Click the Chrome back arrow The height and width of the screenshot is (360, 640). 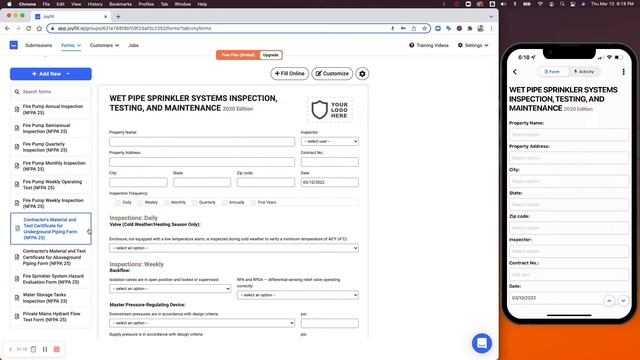[7, 28]
